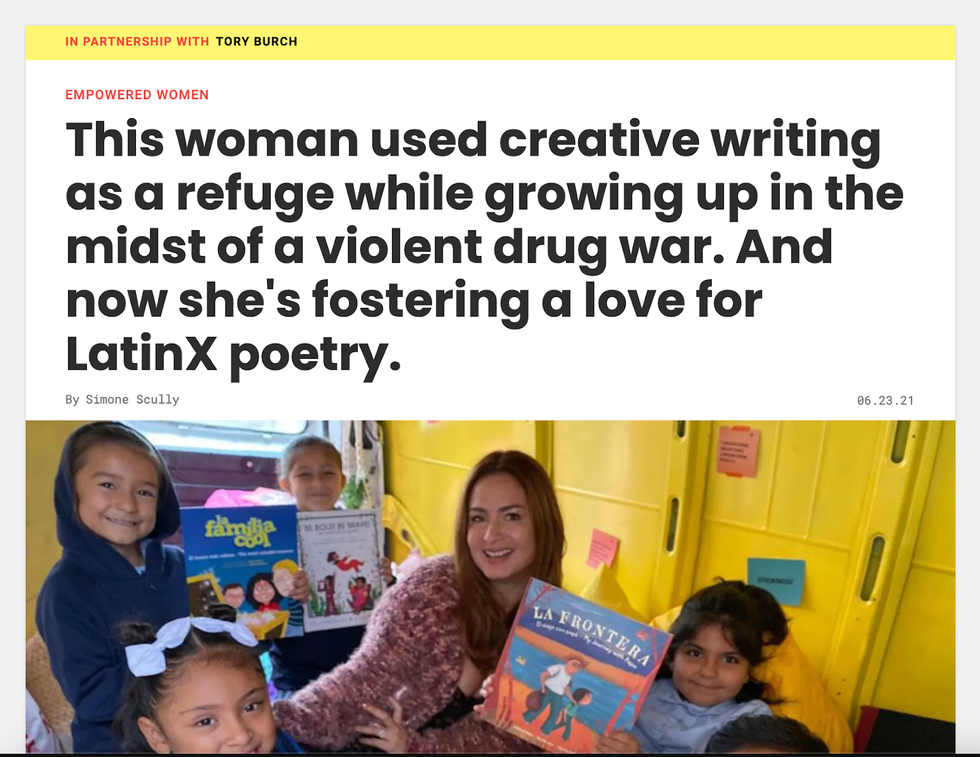This screenshot has width=980, height=757.
Task: Click the La Familia Cool book cover
Action: point(239,572)
